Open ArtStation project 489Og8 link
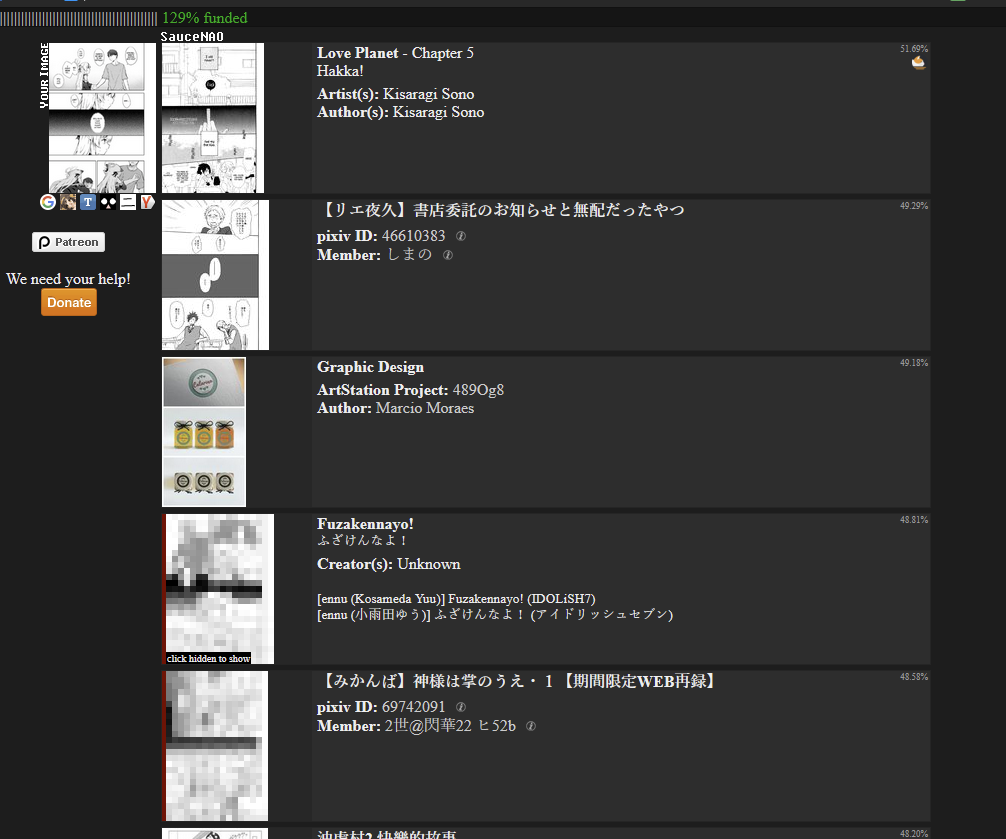Viewport: 1006px width, 839px height. coord(478,390)
